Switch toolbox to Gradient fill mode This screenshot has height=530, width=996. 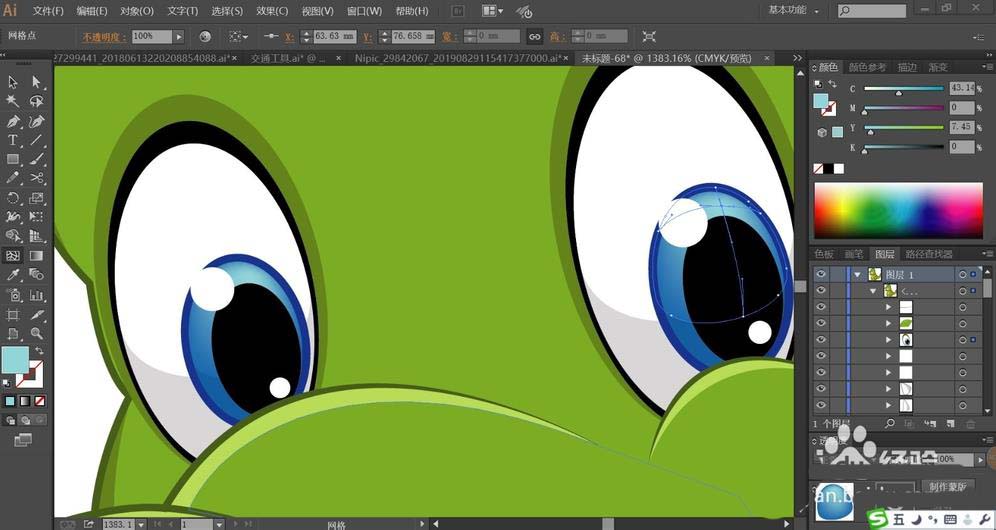(25, 401)
